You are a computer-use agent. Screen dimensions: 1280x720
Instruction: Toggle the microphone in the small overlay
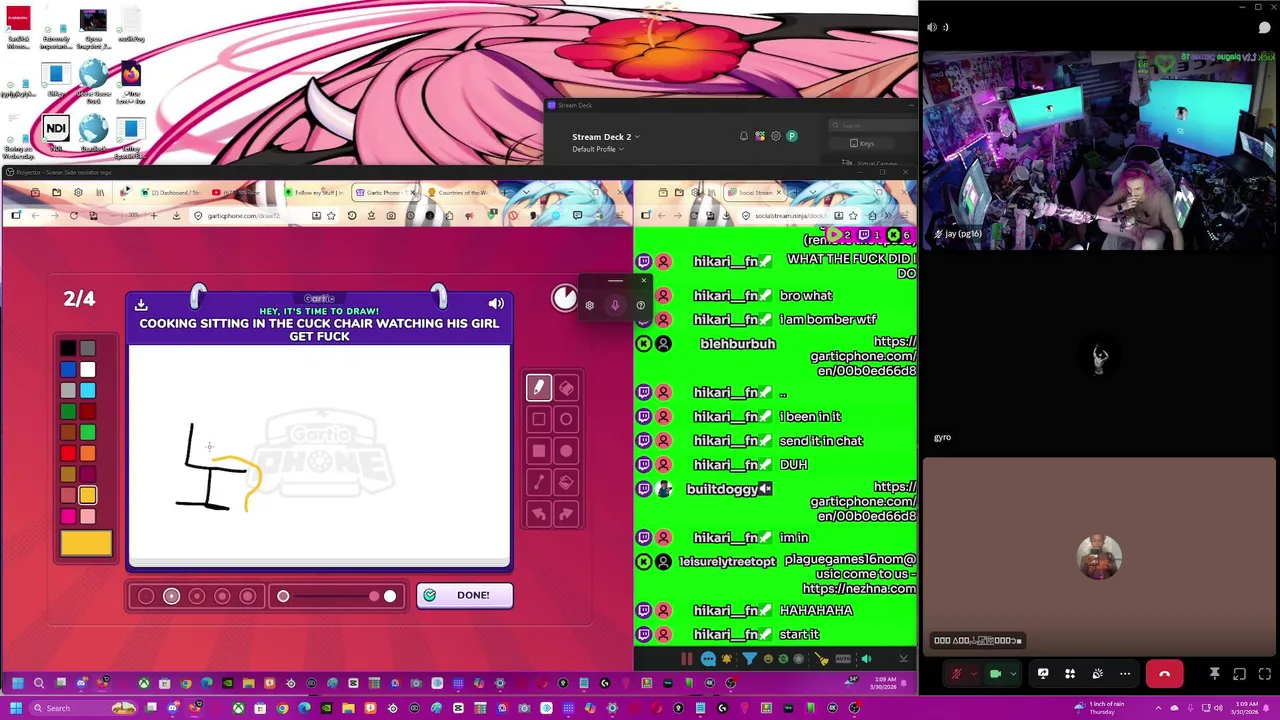[615, 305]
